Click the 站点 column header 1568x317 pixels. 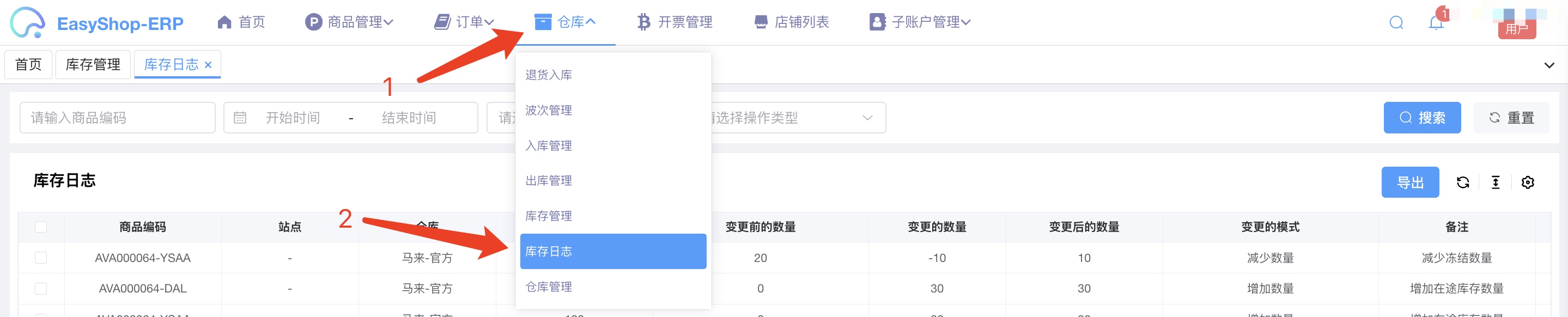pyautogui.click(x=290, y=227)
